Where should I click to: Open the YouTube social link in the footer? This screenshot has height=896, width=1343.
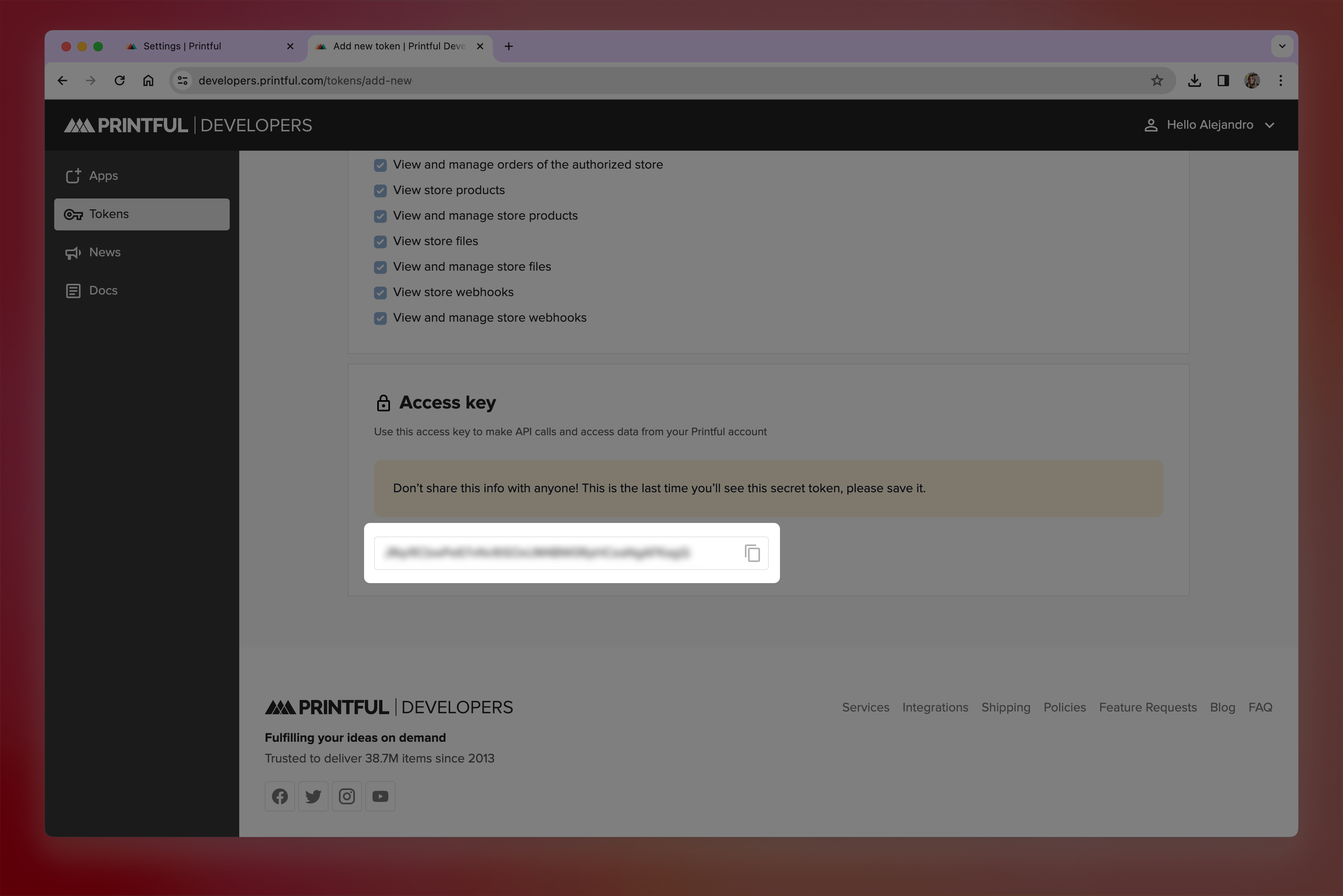(x=380, y=796)
